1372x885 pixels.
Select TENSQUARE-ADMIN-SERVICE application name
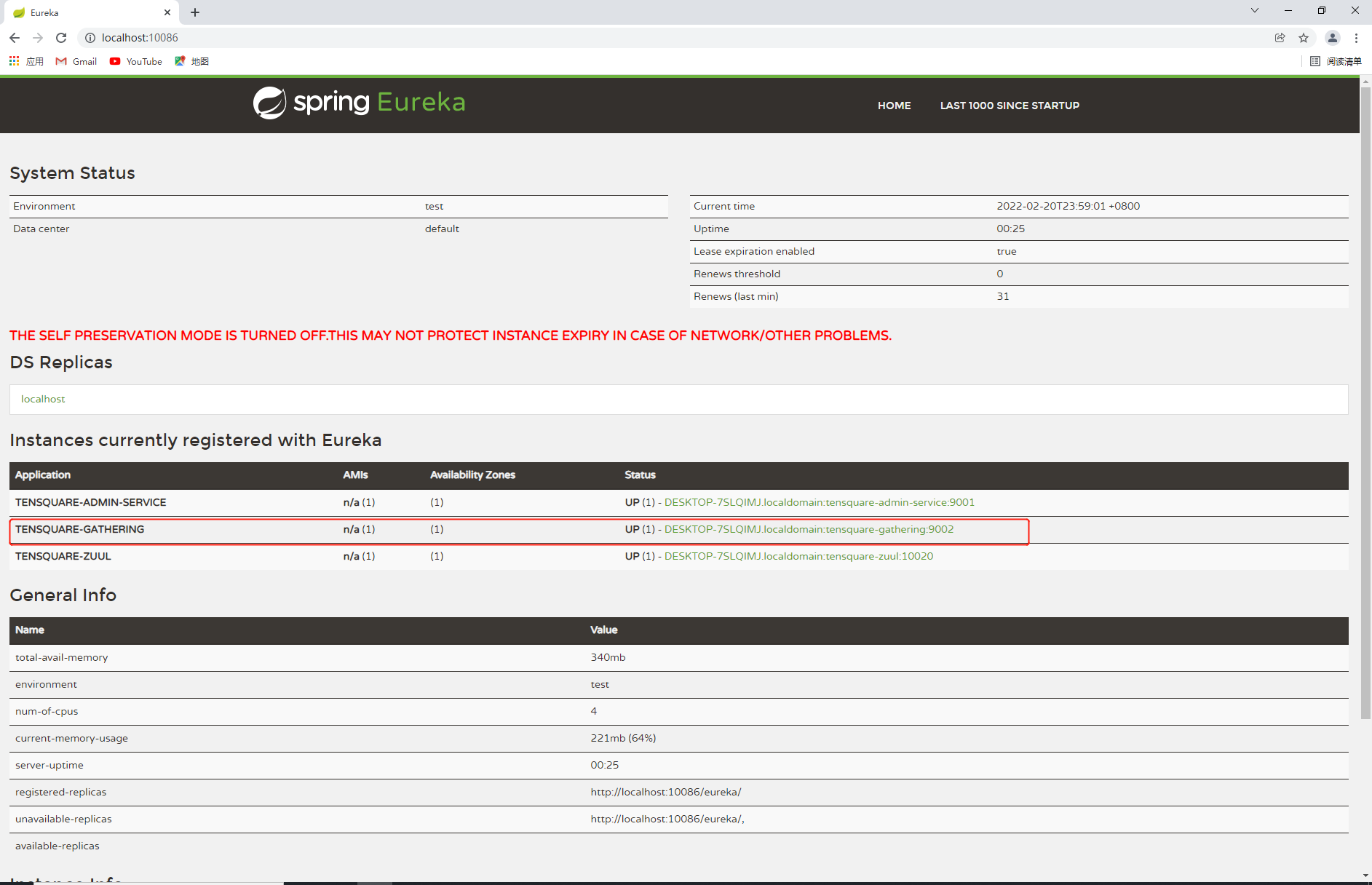click(90, 502)
